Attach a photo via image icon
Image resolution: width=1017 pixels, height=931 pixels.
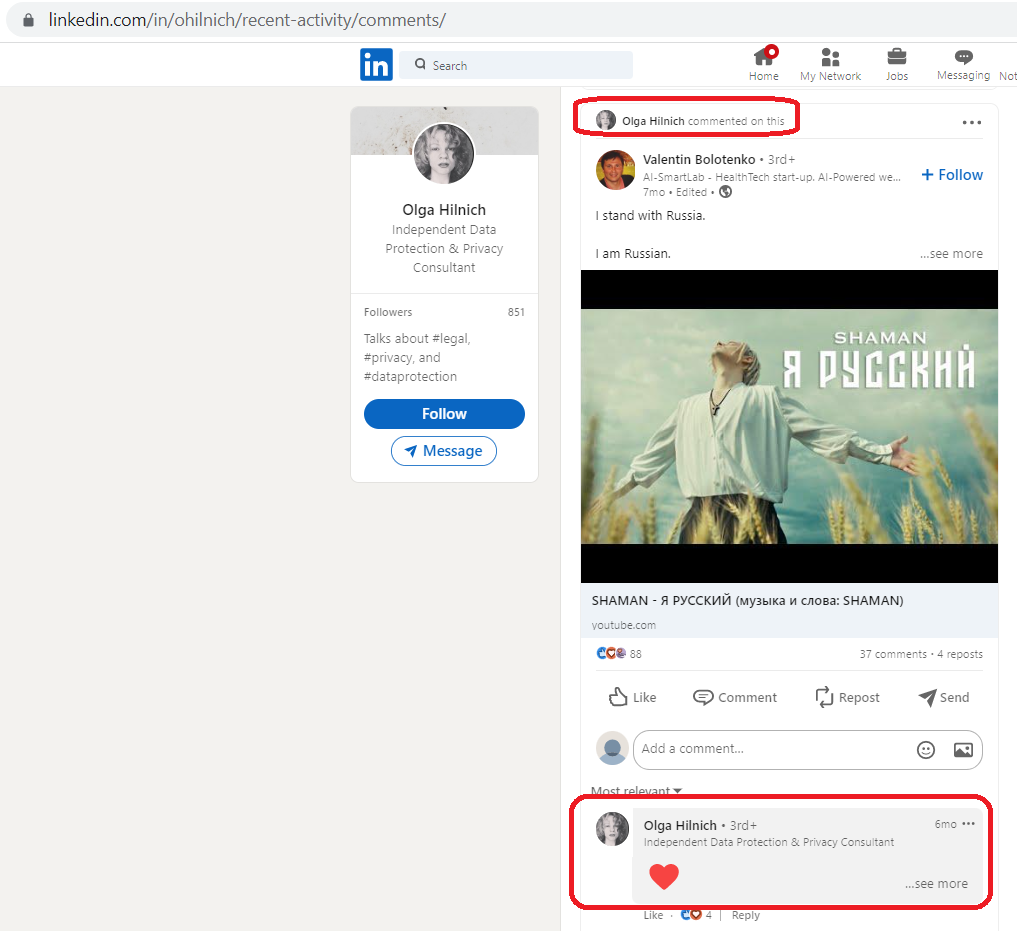pyautogui.click(x=963, y=750)
